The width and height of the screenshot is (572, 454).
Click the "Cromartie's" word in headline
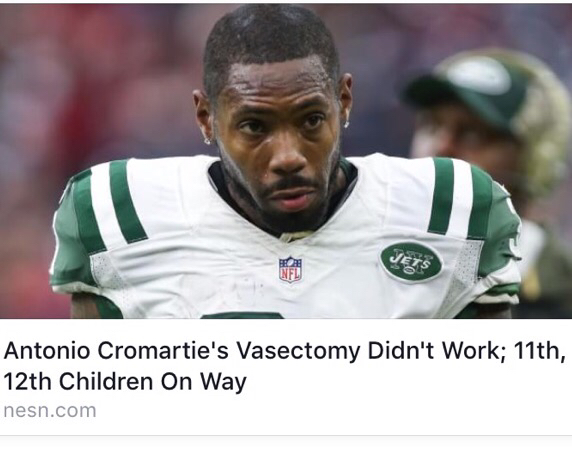(163, 350)
